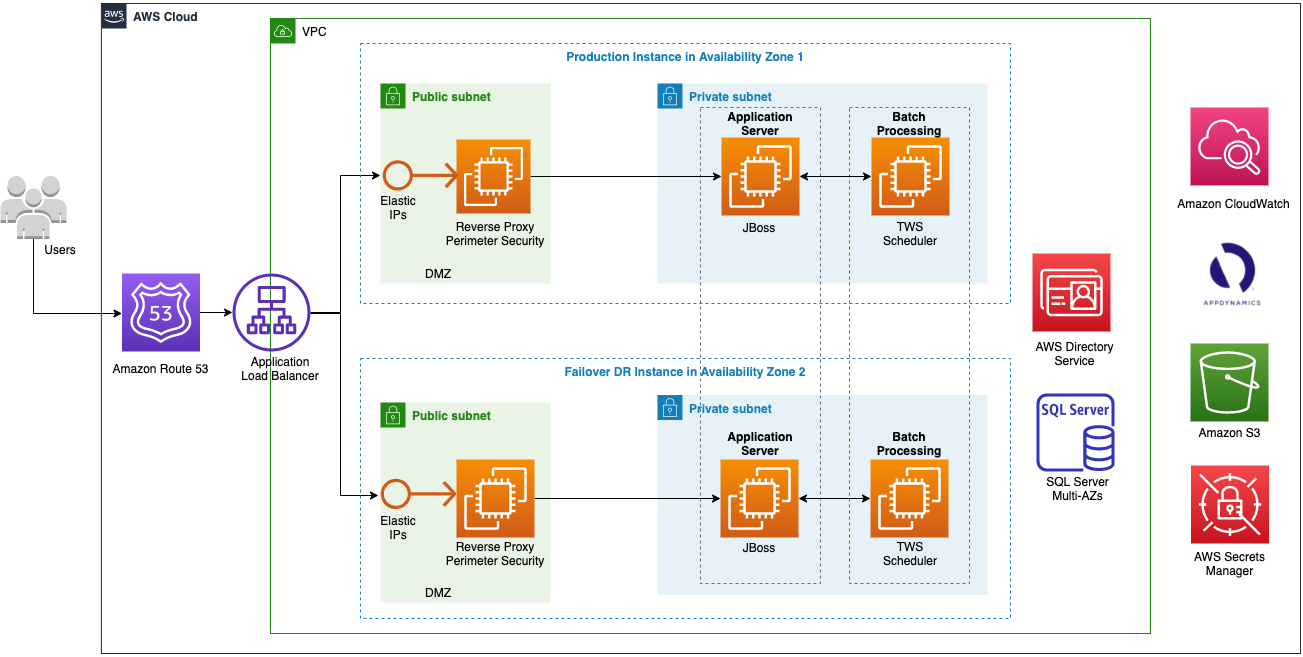Viewport: 1303px width, 657px height.
Task: Click 'Batch Processing' heading in Availability Zone 1
Action: pos(909,124)
